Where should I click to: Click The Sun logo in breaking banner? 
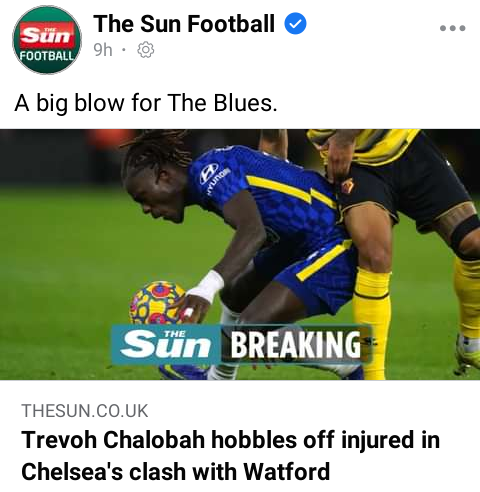click(x=165, y=345)
